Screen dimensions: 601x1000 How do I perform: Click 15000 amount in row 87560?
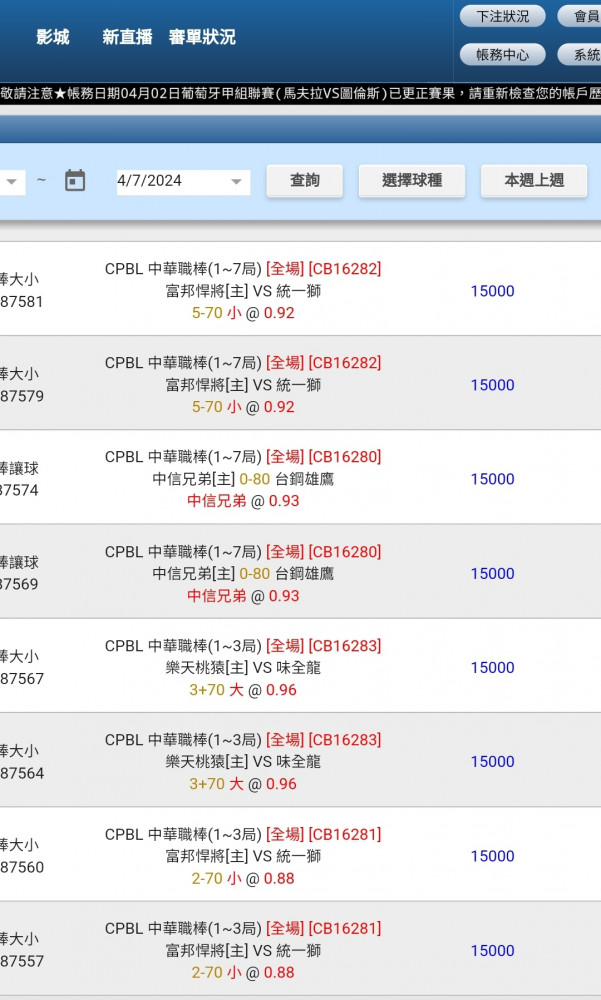pos(493,856)
